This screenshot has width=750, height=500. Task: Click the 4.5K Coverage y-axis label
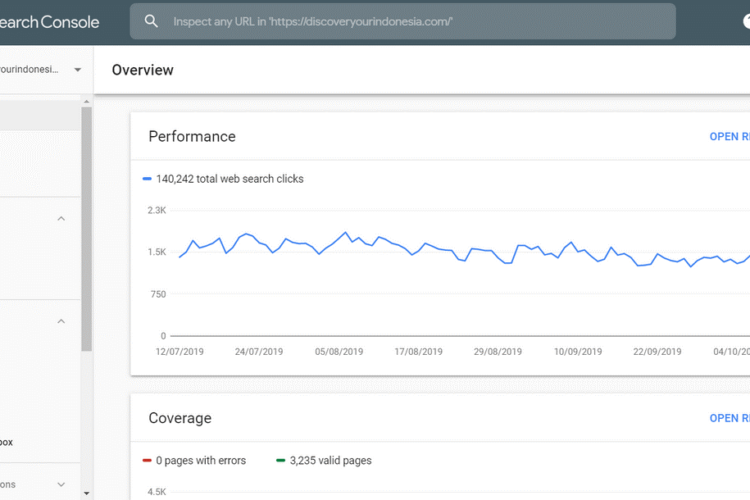coord(157,492)
